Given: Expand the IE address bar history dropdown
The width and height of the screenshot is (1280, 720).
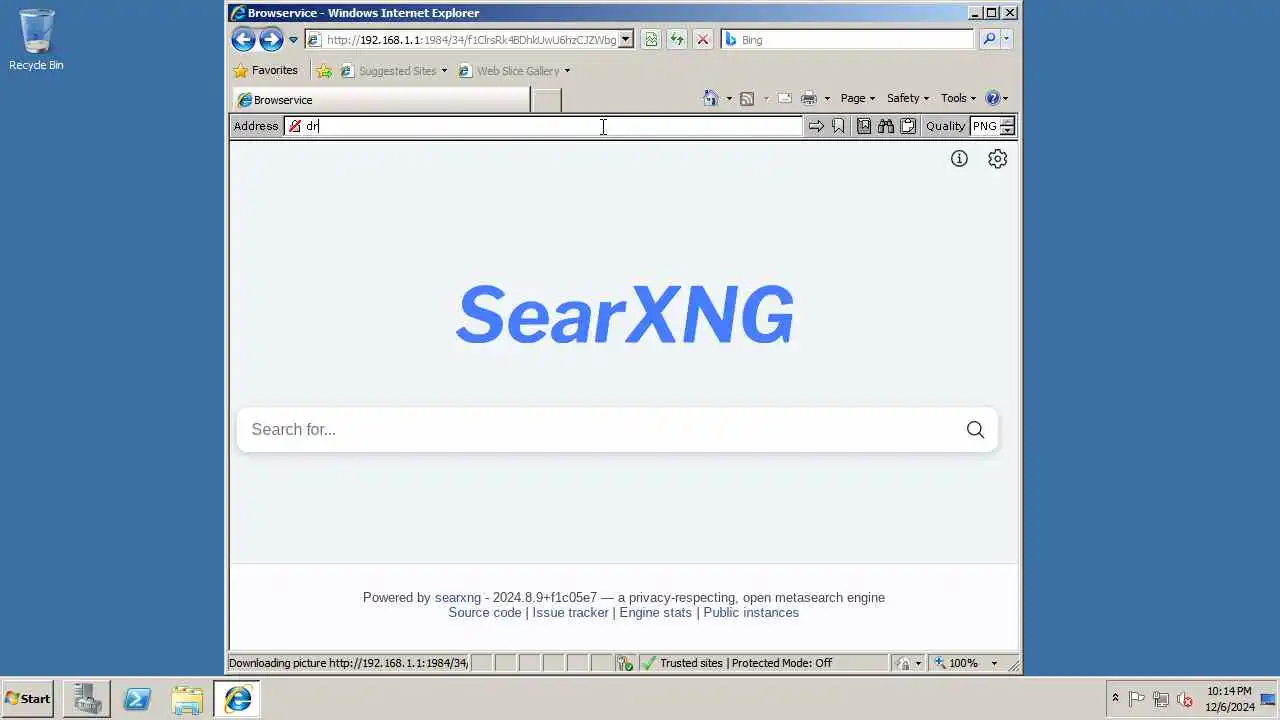Looking at the screenshot, I should [x=626, y=40].
